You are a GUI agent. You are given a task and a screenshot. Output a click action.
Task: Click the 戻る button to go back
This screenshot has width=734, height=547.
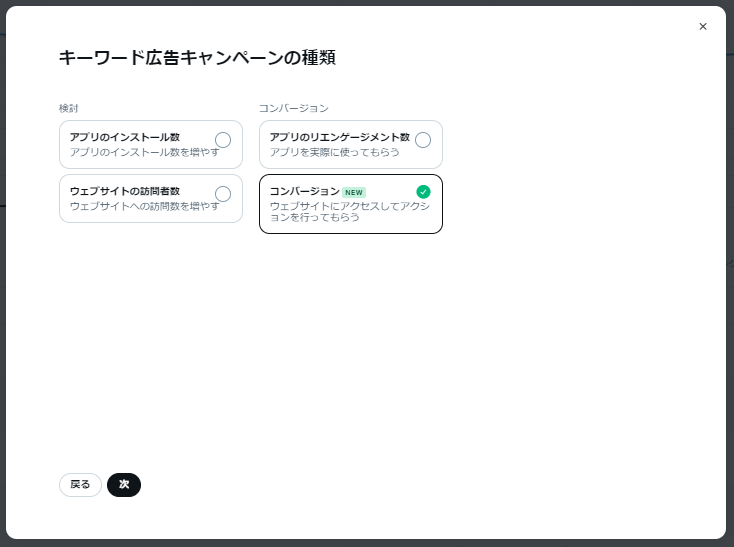click(x=80, y=485)
